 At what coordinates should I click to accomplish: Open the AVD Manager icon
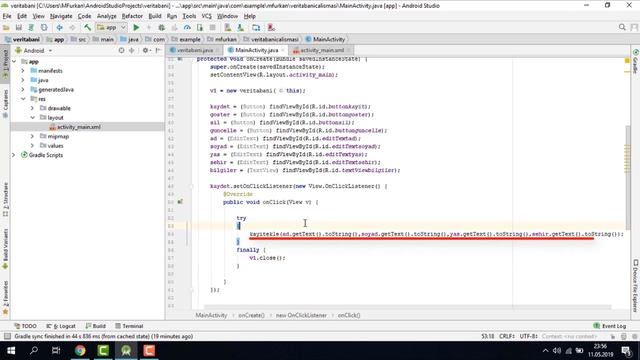point(228,28)
